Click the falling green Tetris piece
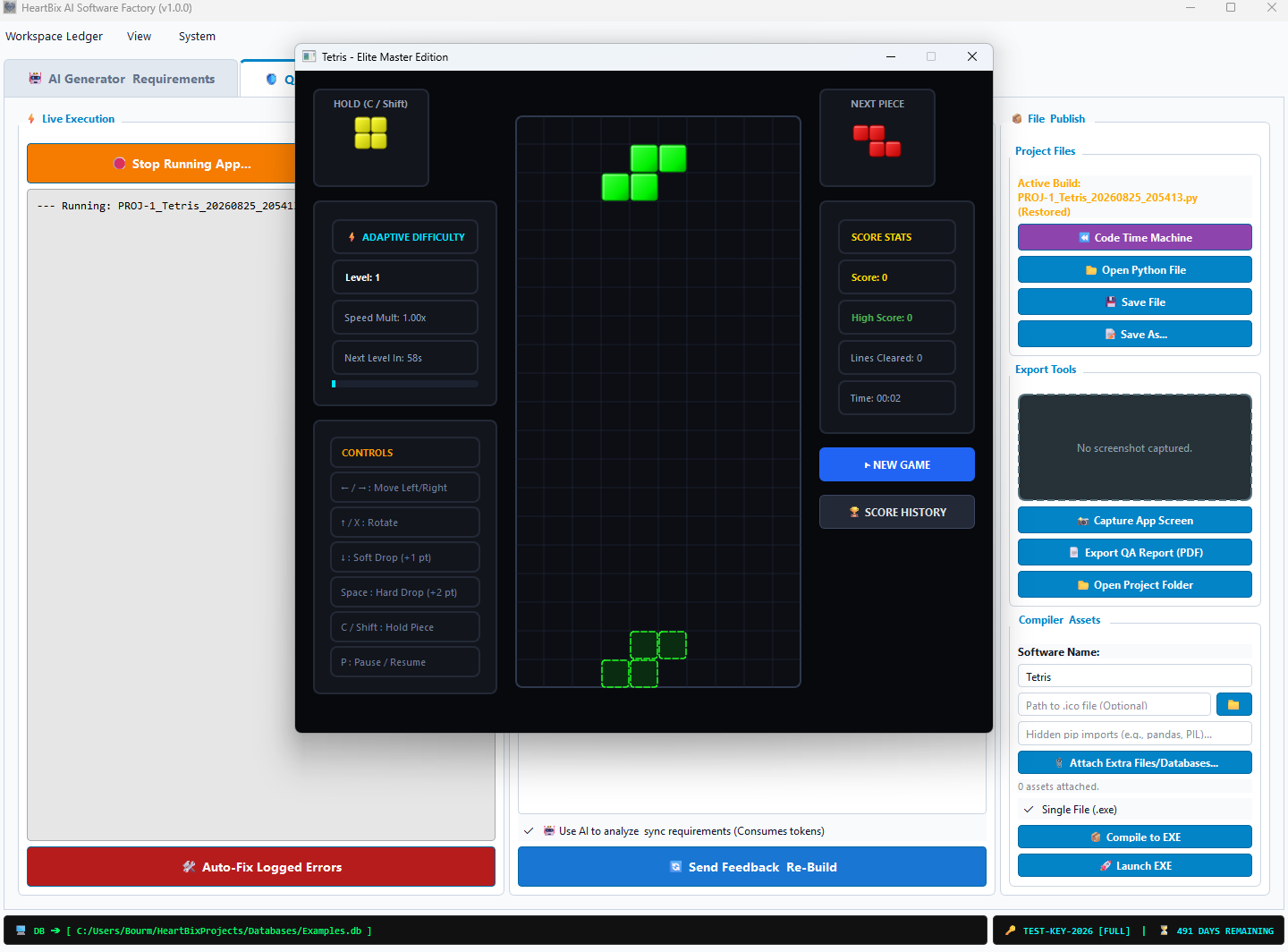Image resolution: width=1288 pixels, height=952 pixels. coord(644,173)
